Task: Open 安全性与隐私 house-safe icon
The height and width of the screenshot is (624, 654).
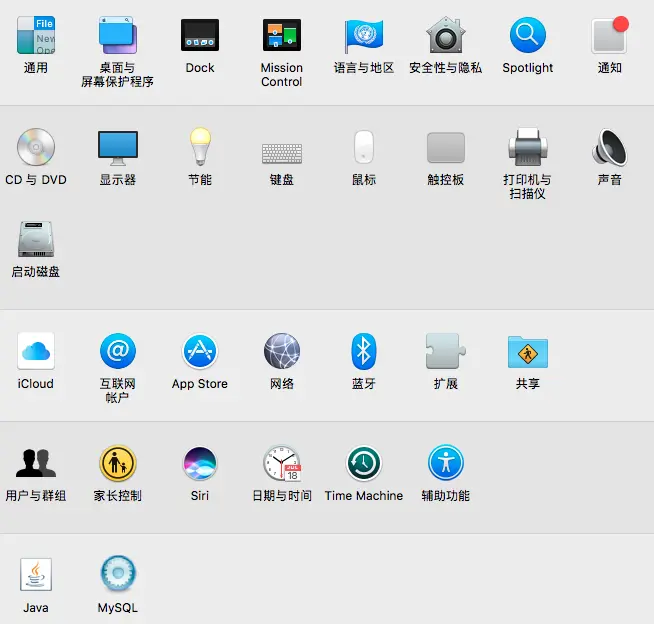Action: 445,35
